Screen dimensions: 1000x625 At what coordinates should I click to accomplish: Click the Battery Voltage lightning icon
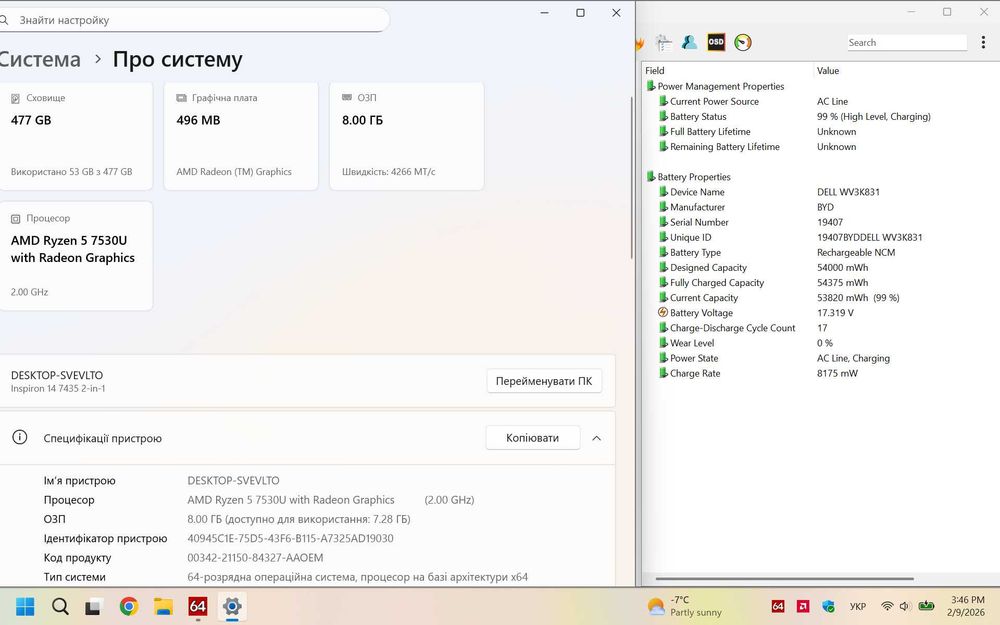(x=663, y=312)
